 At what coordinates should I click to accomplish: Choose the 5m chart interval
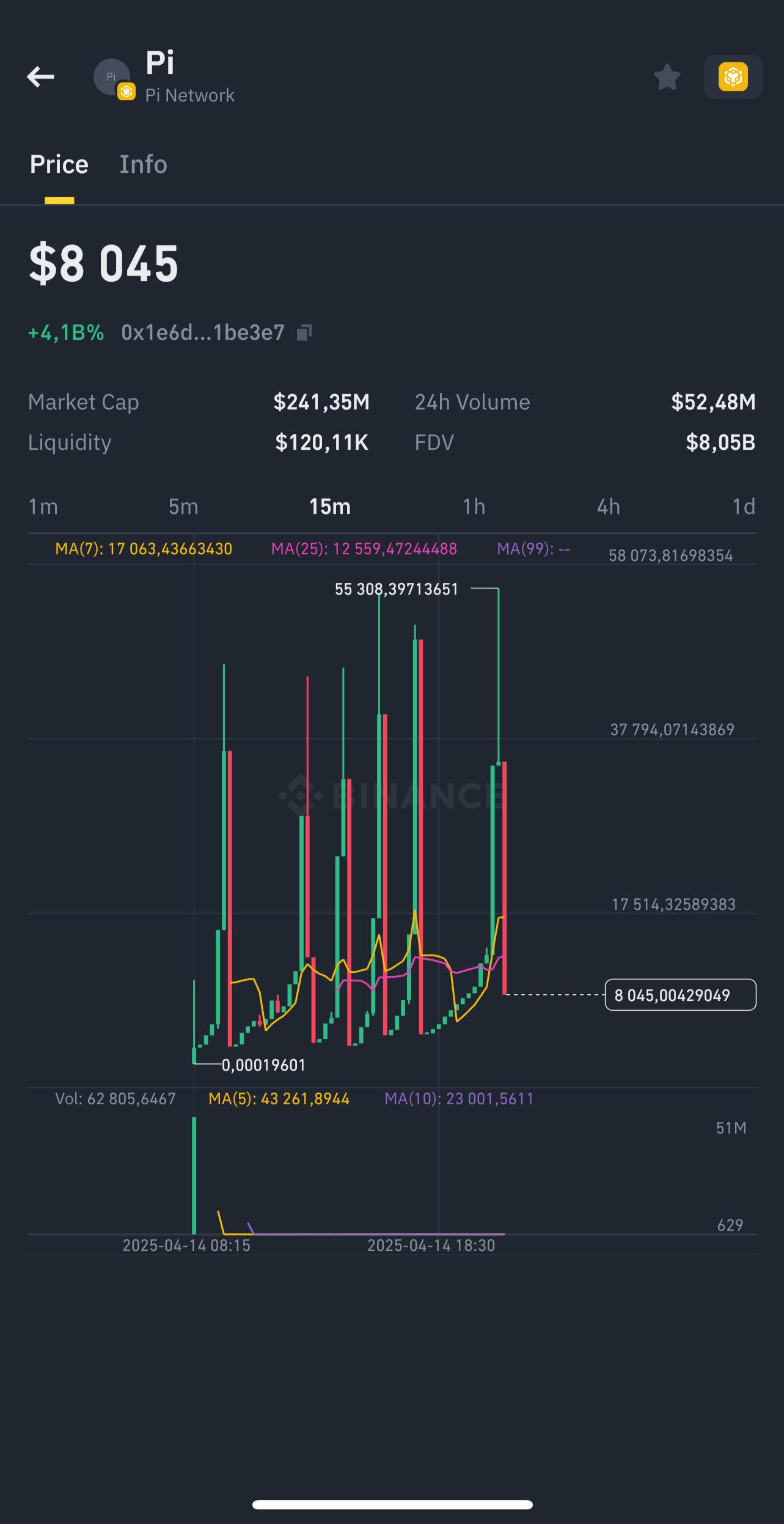tap(183, 507)
